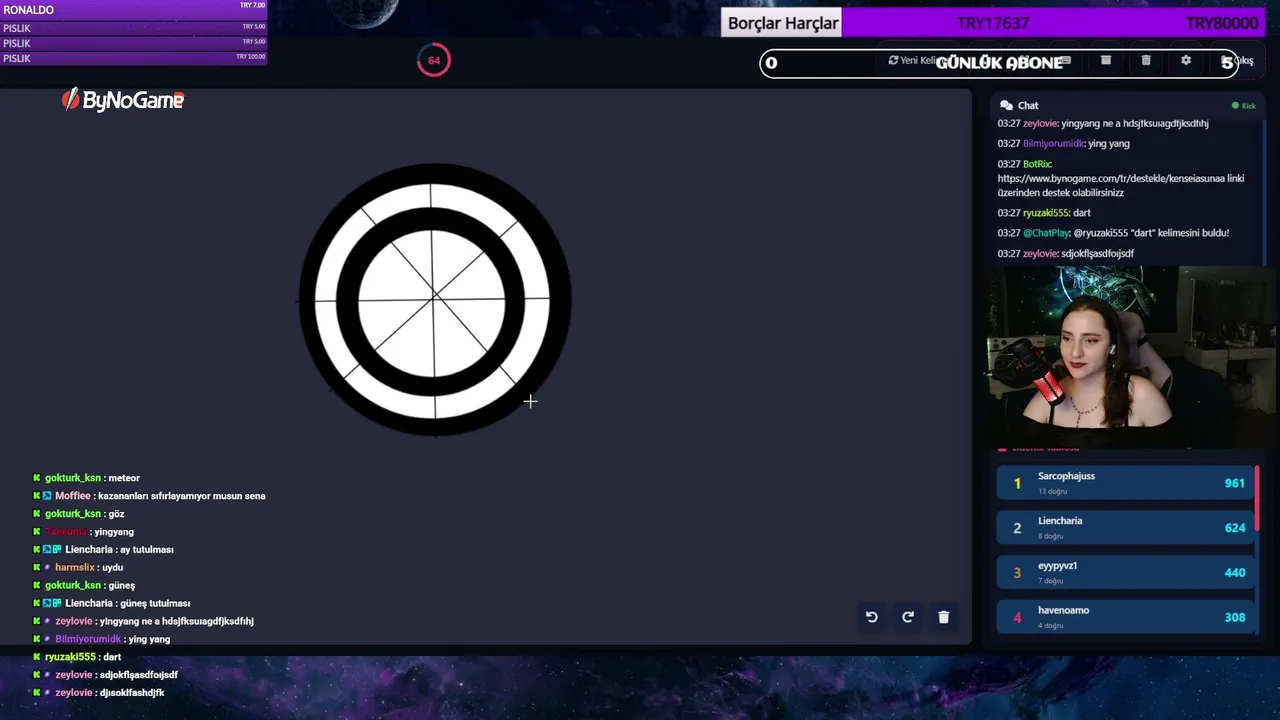Select havenoamo leaderboard row

pos(1126,617)
